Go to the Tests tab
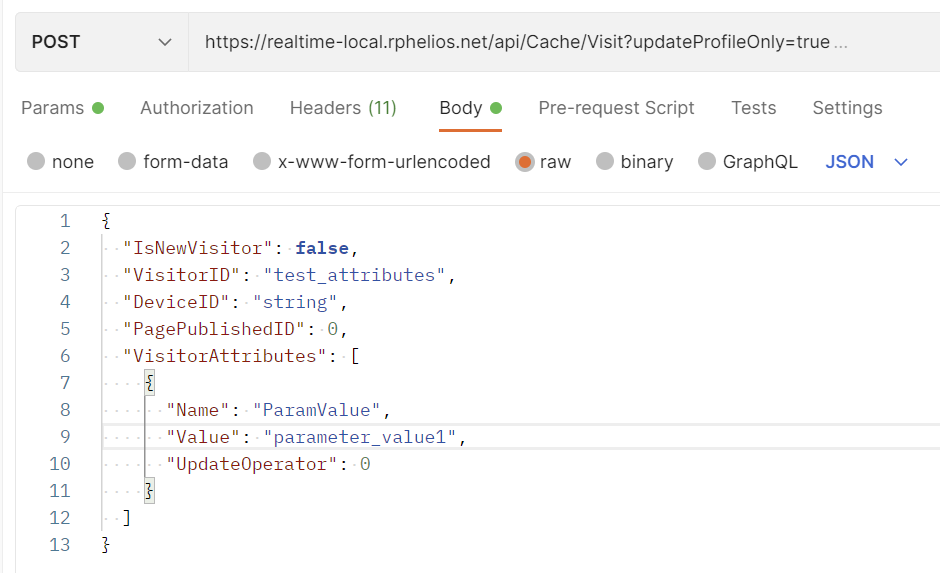The width and height of the screenshot is (940, 573). pyautogui.click(x=753, y=108)
